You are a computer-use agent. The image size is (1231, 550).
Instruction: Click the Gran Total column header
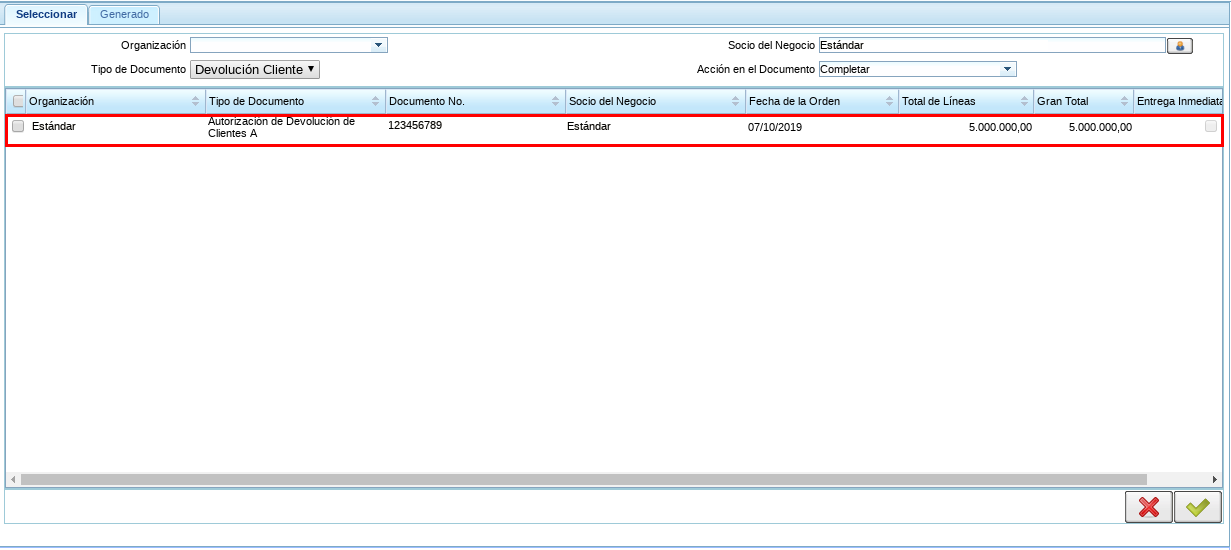click(1063, 102)
